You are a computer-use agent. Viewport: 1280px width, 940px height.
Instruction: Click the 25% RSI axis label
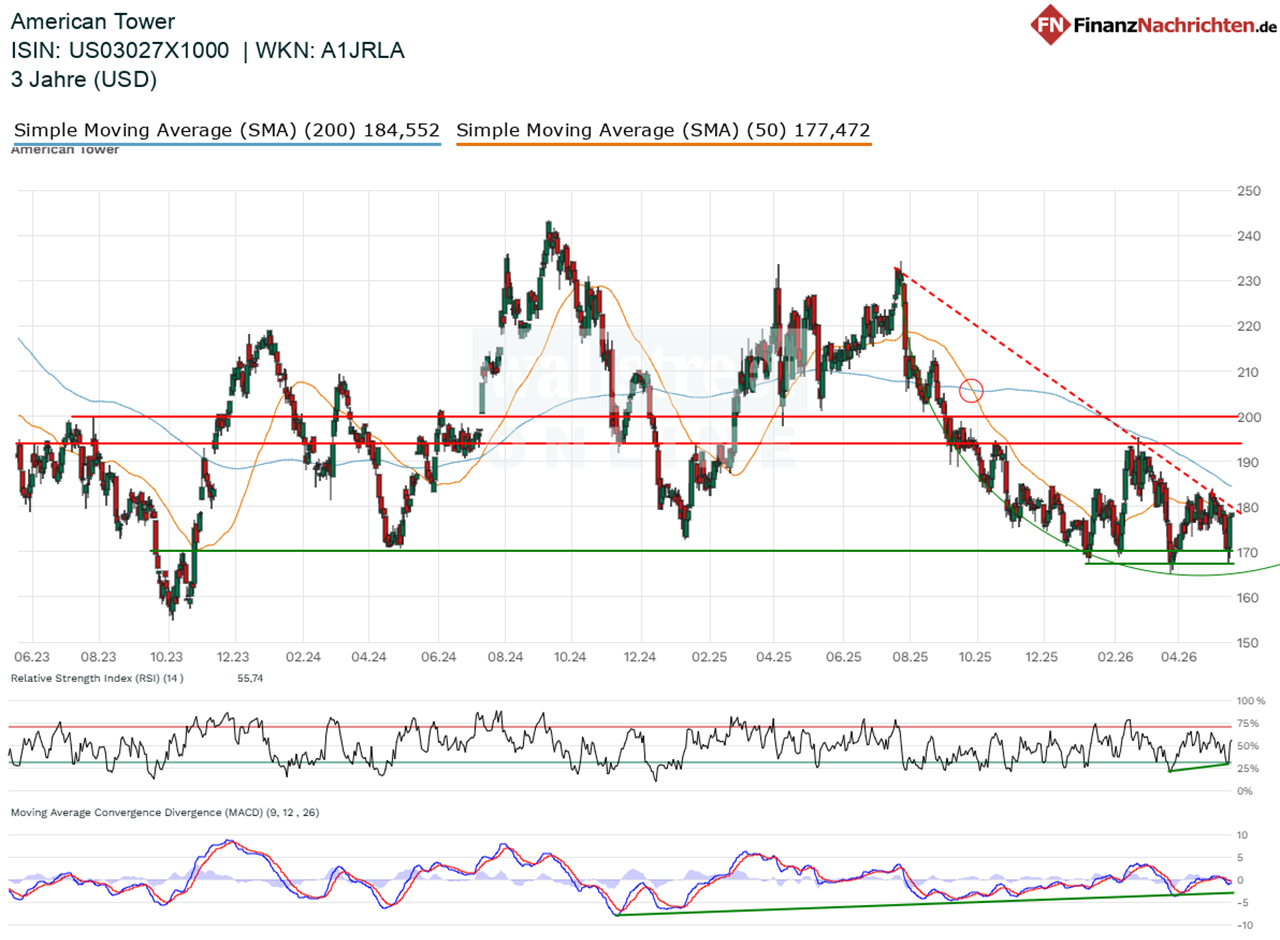[1248, 769]
